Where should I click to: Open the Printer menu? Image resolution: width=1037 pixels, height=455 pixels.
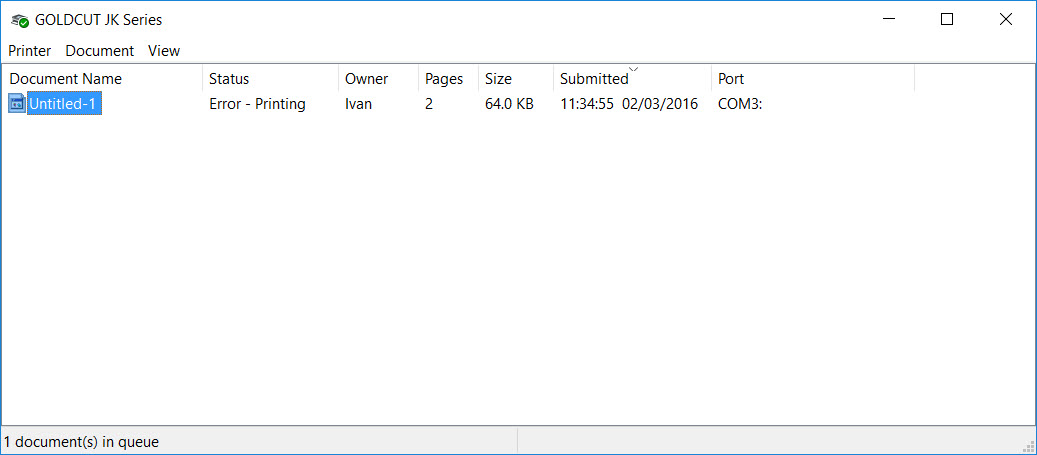[30, 51]
